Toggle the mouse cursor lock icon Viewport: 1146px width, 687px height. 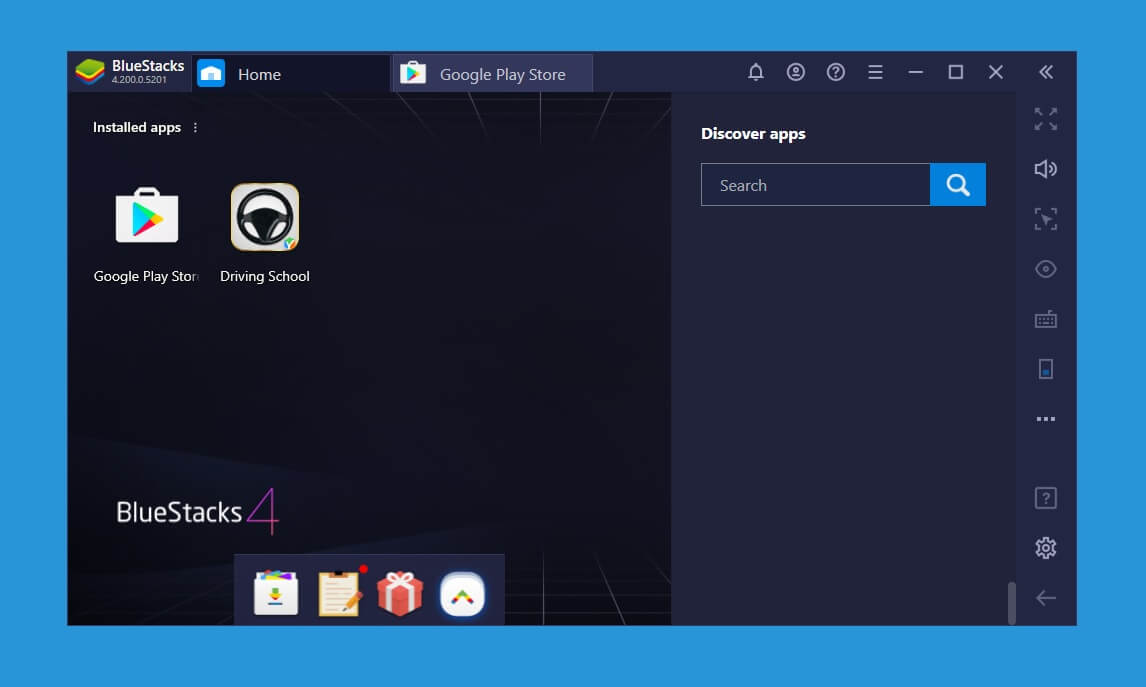point(1046,219)
